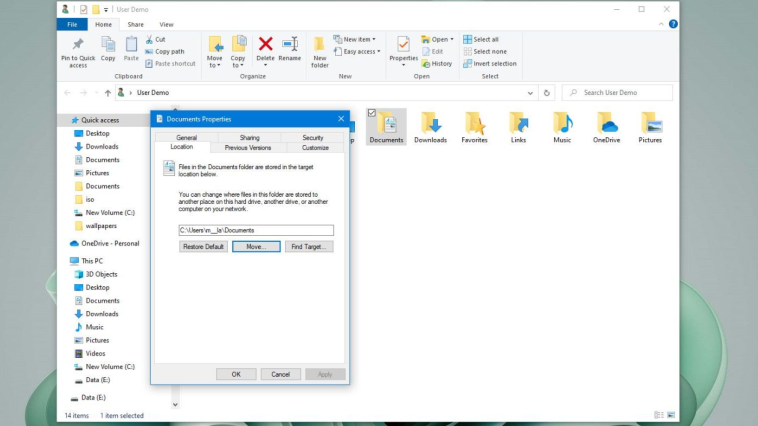This screenshot has height=426, width=758.
Task: Click the Paste ribbon icon
Action: click(131, 45)
